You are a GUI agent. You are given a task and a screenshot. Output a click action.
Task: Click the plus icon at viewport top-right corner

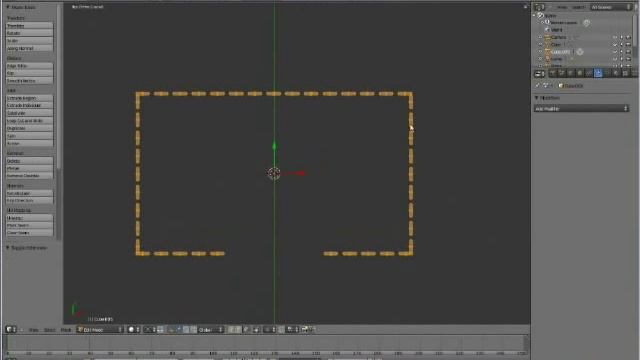tap(525, 7)
